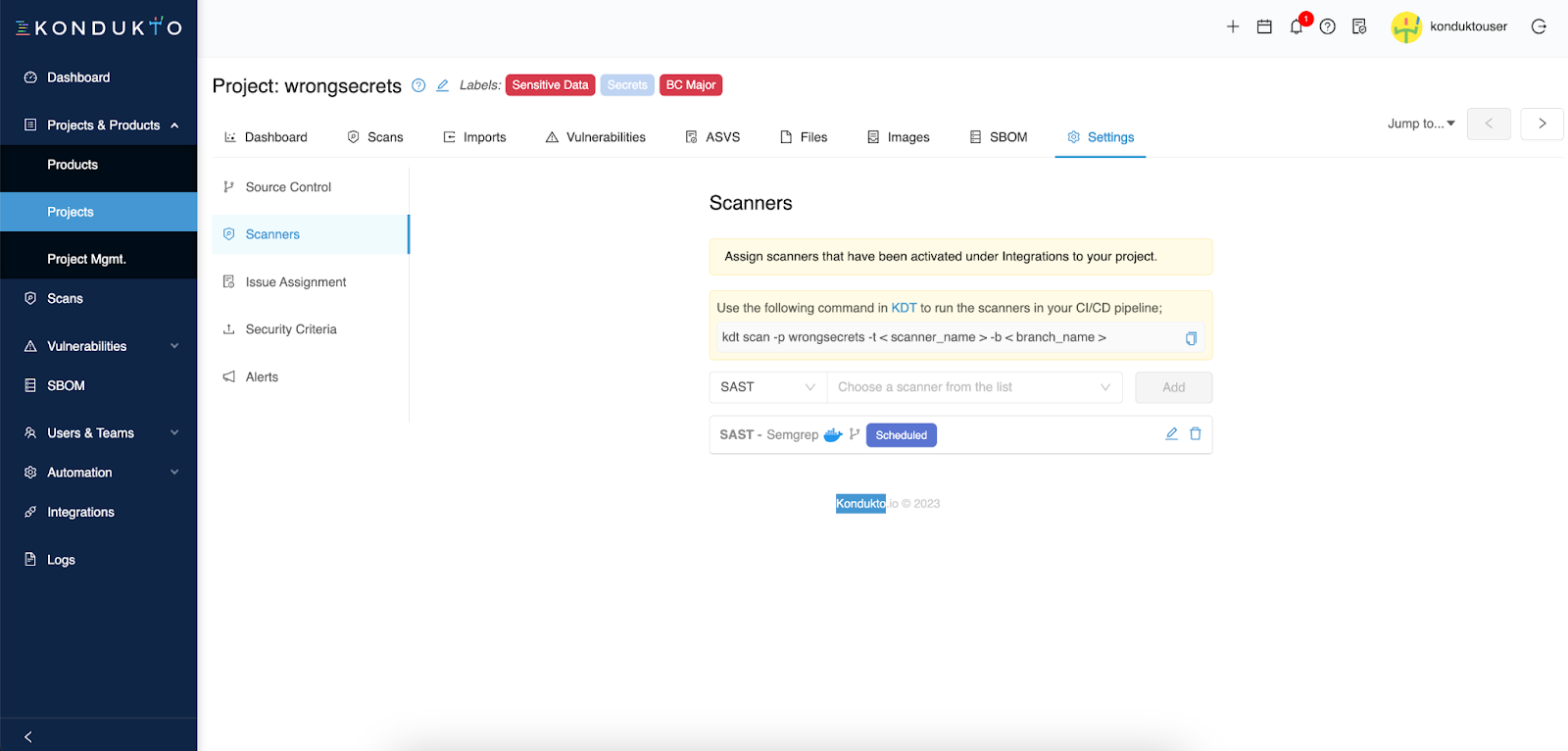
Task: Delete the SAST Semgrep scanner
Action: 1196,433
